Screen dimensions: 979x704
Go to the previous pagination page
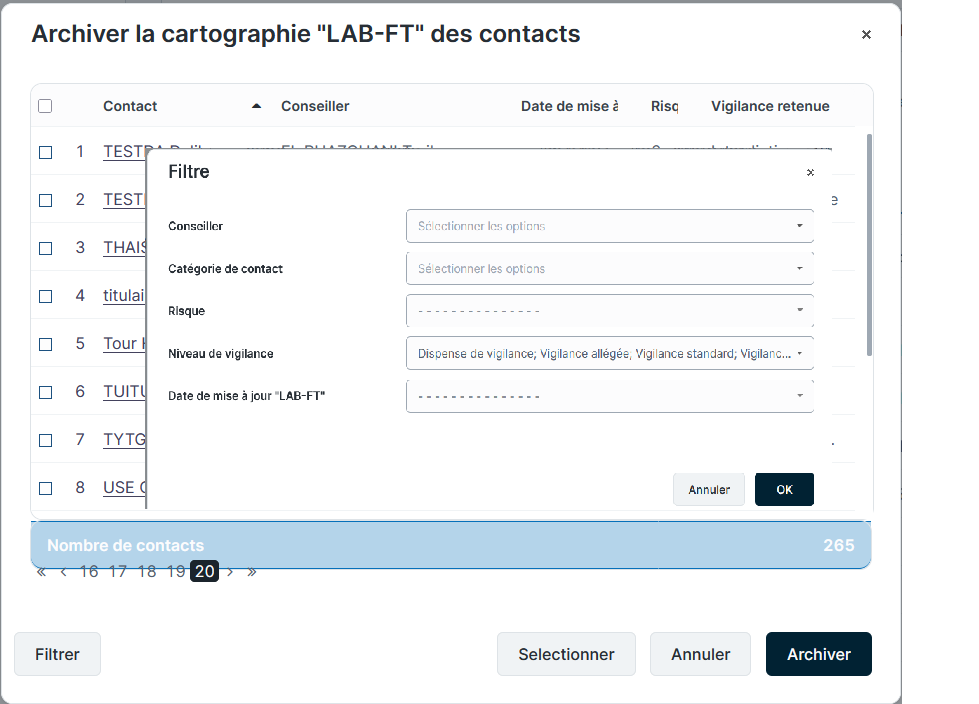64,572
